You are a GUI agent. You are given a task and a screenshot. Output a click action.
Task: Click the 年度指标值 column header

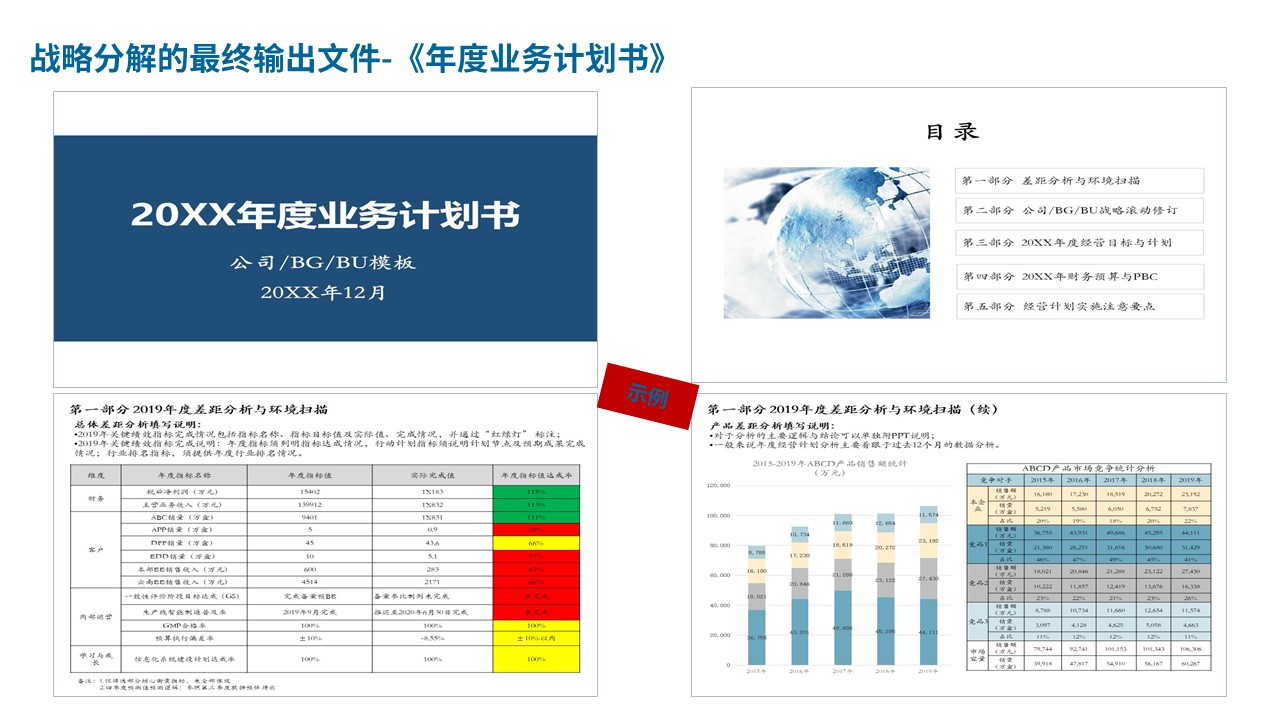click(310, 475)
